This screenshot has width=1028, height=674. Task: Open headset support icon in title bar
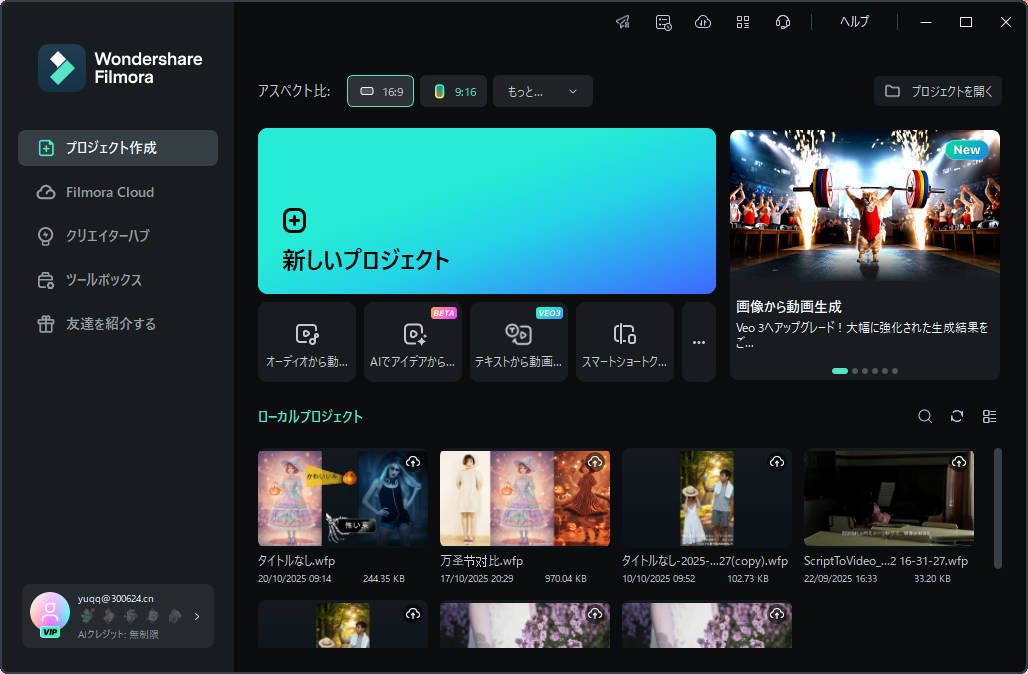point(783,21)
